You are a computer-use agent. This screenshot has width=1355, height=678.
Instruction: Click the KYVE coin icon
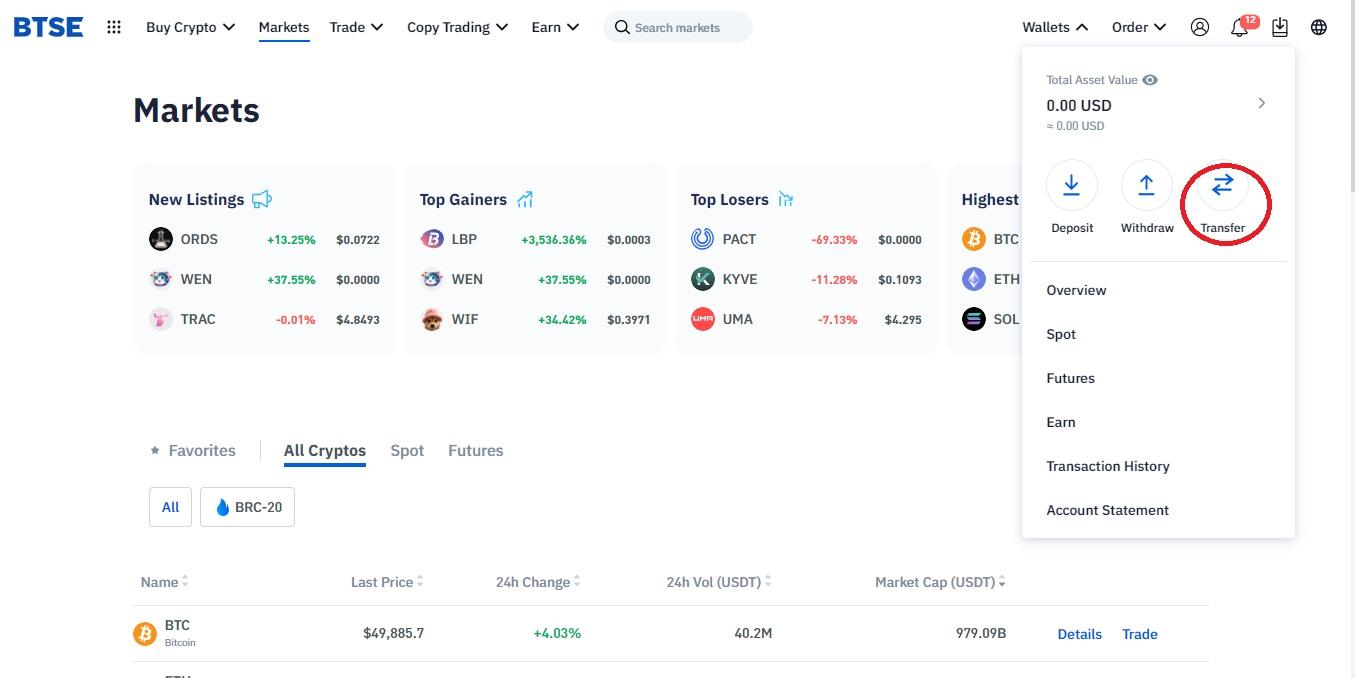click(703, 279)
